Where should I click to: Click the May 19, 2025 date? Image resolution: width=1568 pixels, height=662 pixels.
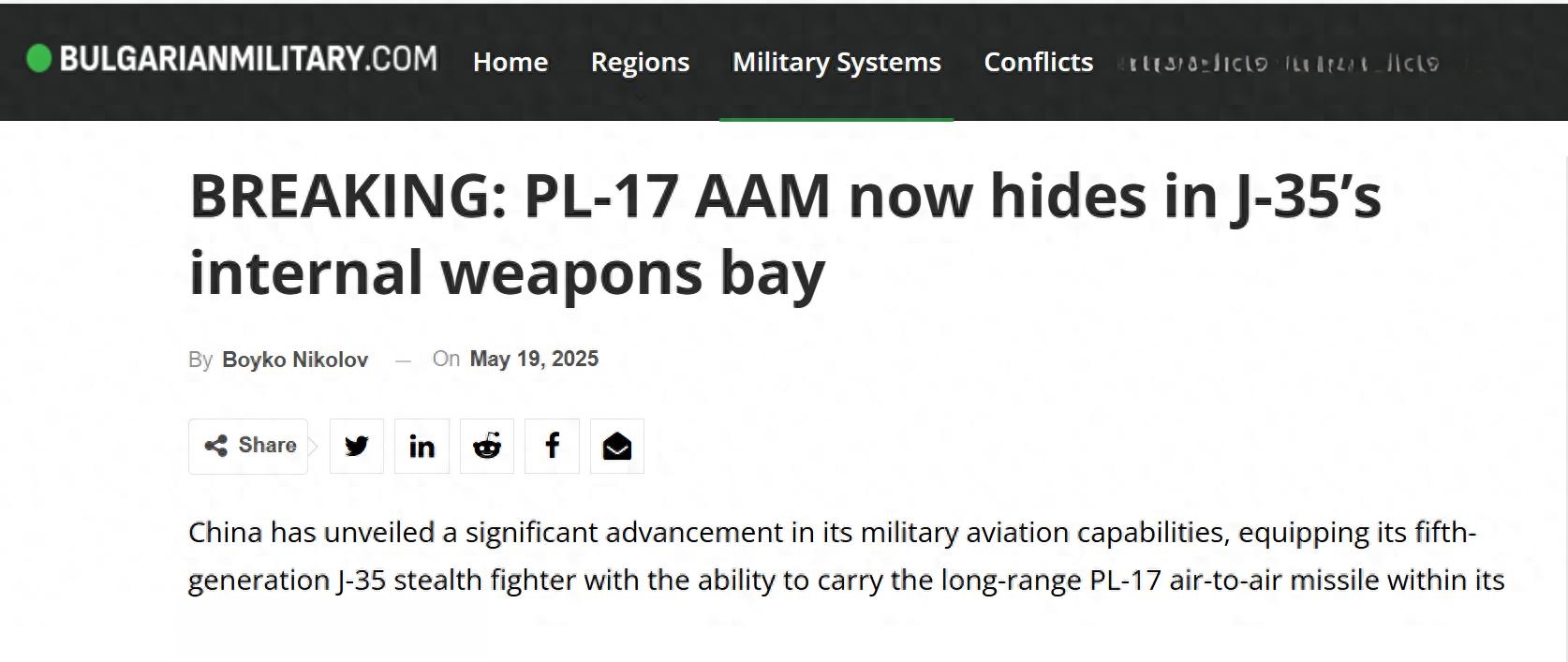pyautogui.click(x=534, y=359)
